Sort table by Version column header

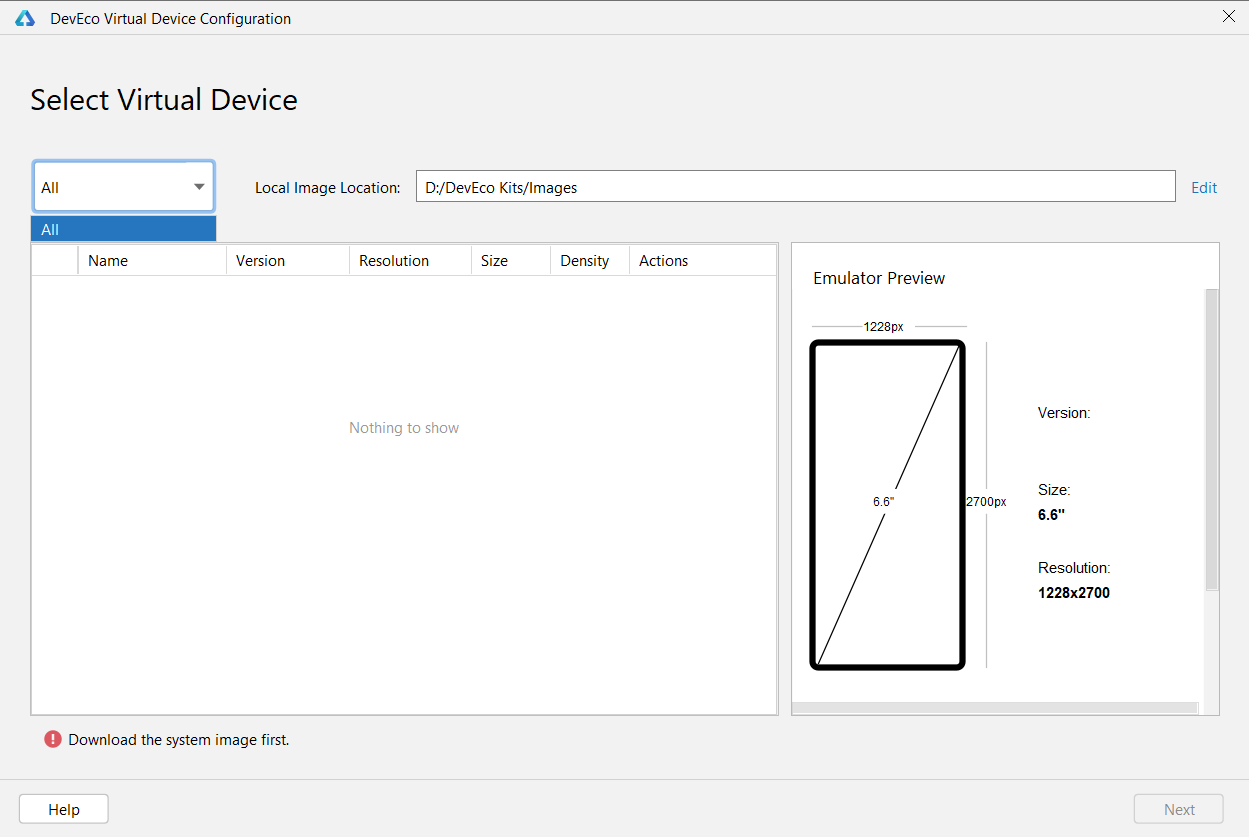(288, 260)
